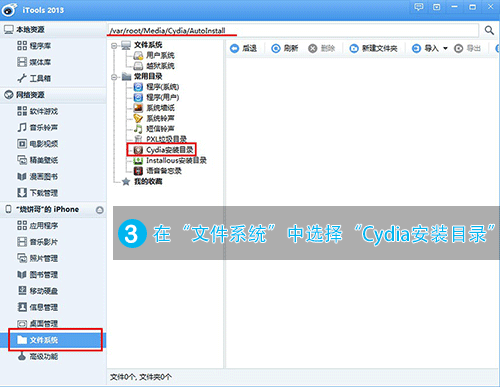
Task: Click 导出 export button
Action: point(468,49)
